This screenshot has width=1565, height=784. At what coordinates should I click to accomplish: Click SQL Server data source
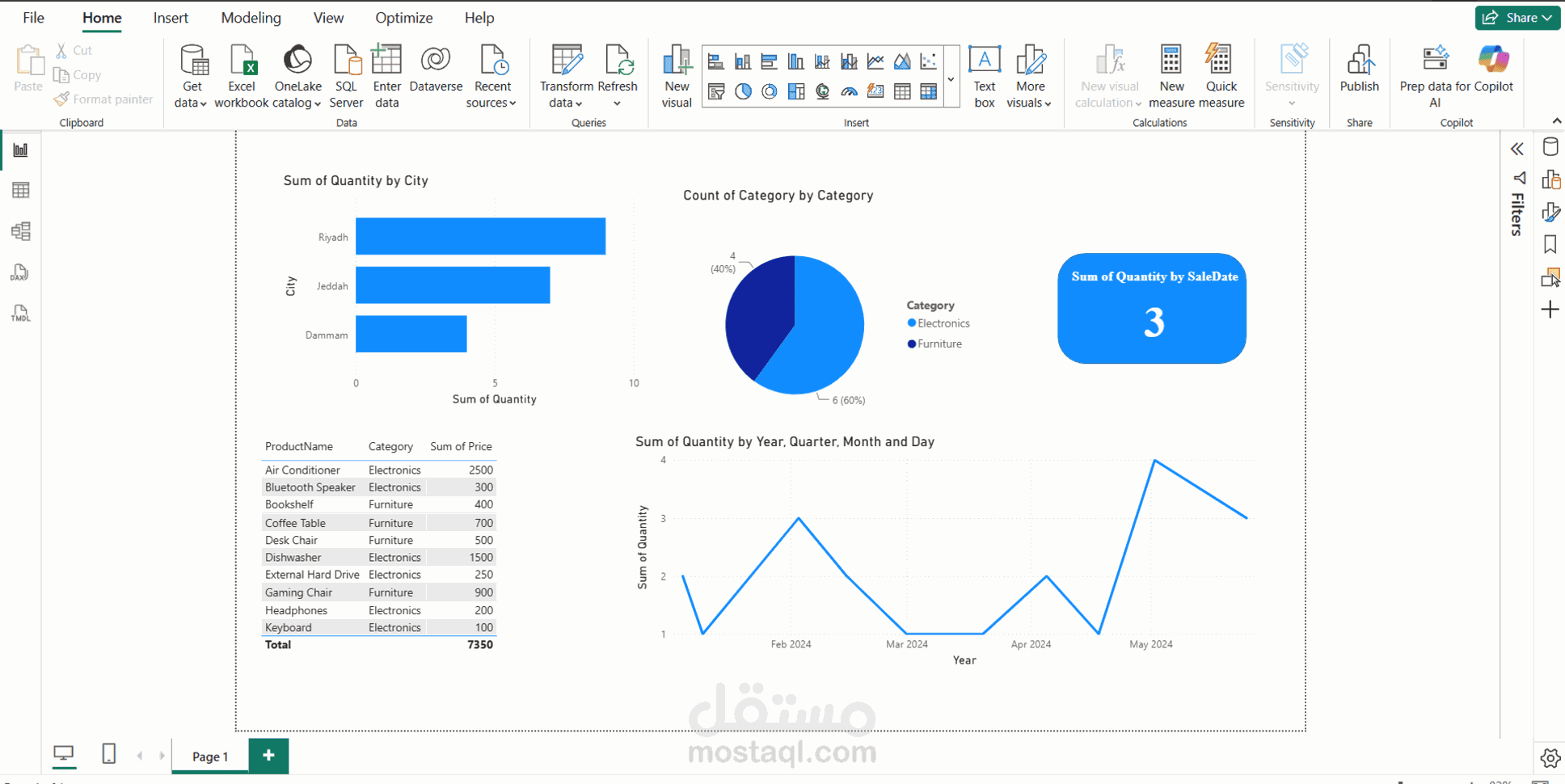346,77
